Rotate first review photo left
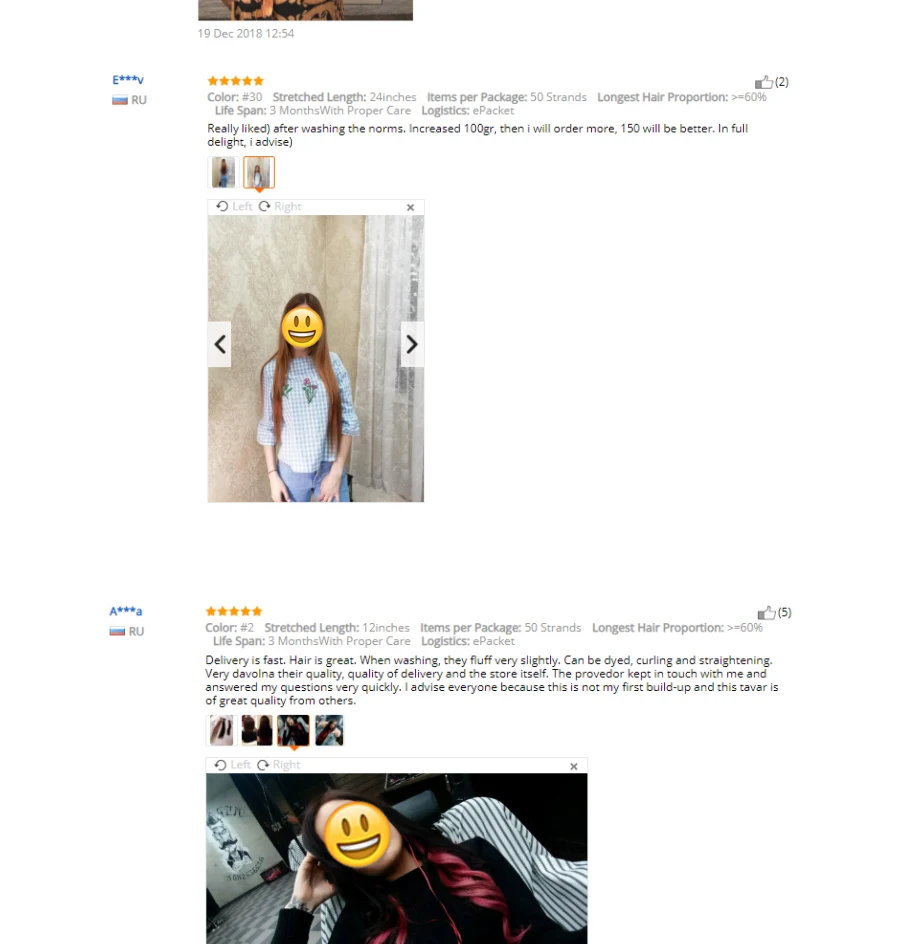 (234, 206)
